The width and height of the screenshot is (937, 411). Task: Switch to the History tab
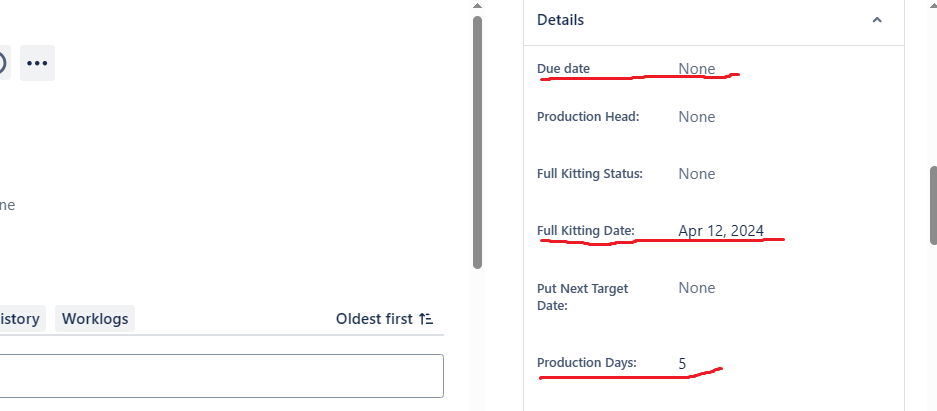[20, 318]
